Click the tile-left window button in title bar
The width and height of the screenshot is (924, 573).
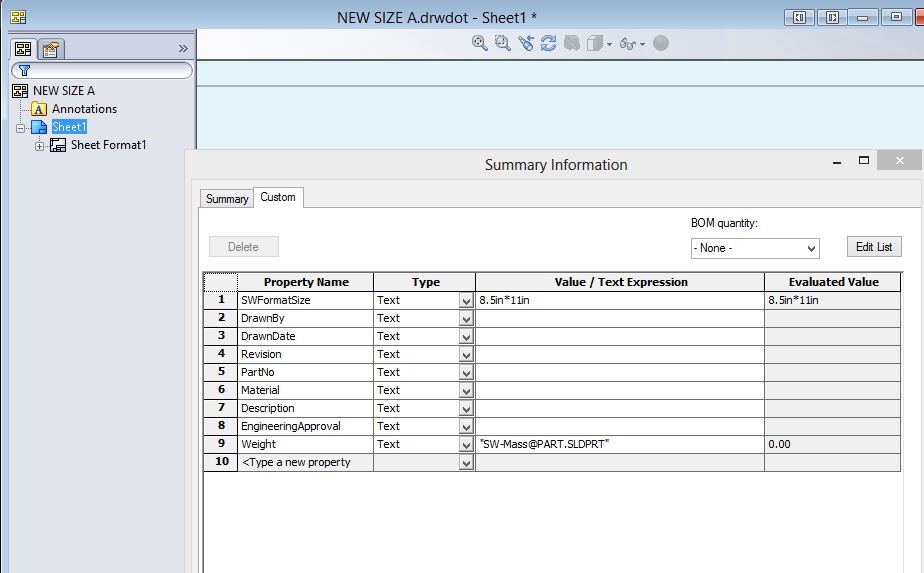click(x=799, y=17)
